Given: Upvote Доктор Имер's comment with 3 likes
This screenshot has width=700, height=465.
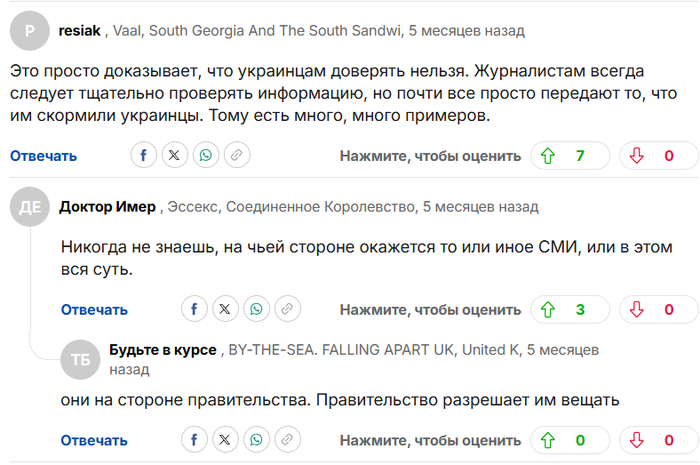Looking at the screenshot, I should click(570, 309).
